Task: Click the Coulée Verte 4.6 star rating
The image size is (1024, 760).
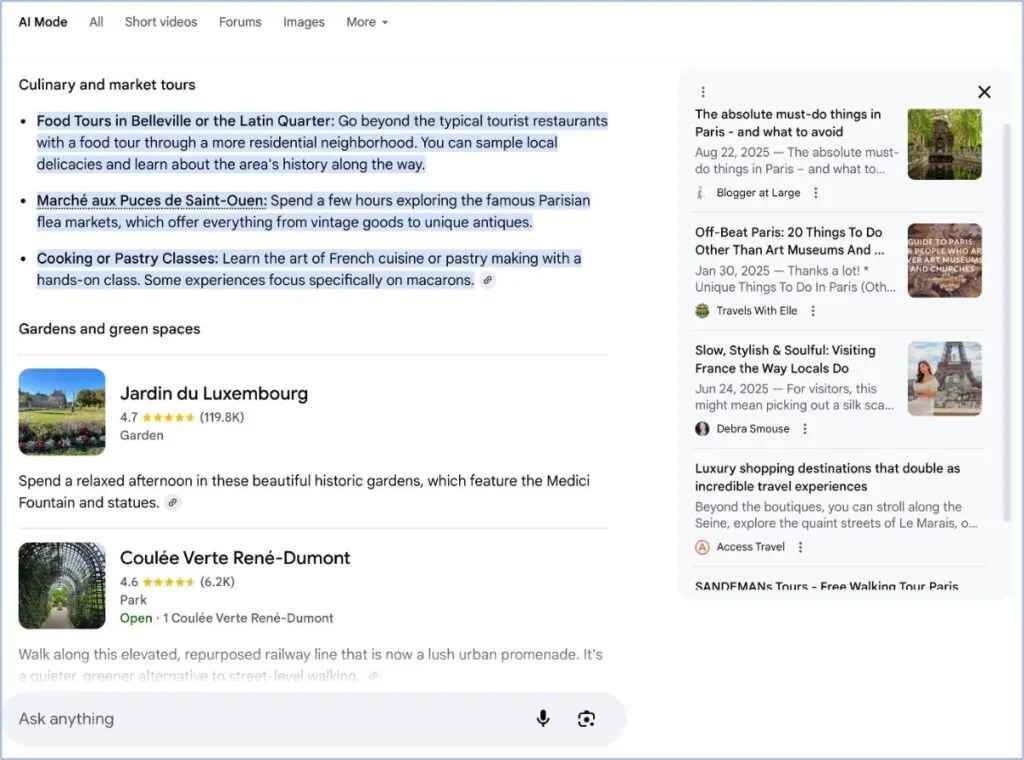Action: coord(168,582)
